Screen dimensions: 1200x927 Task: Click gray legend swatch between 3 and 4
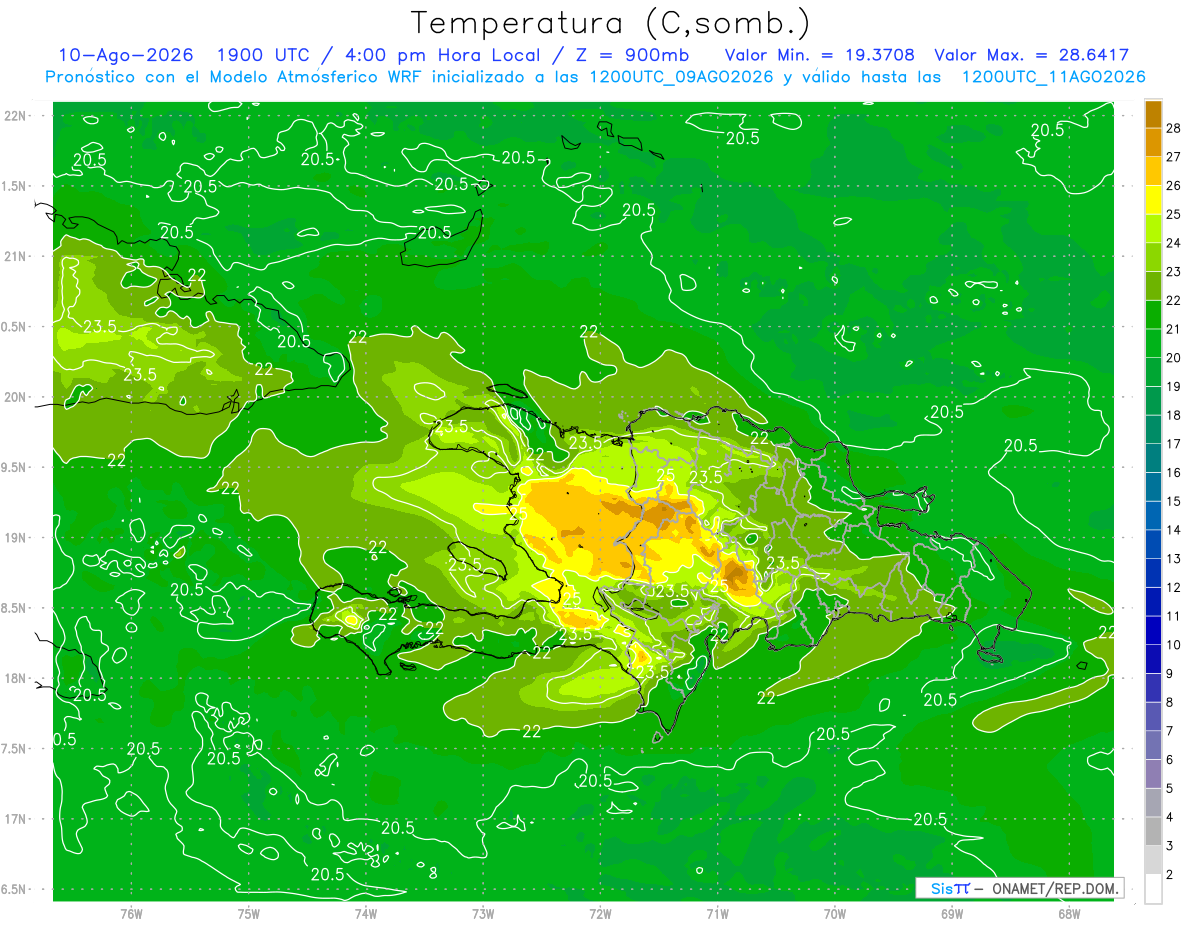[x=1153, y=832]
